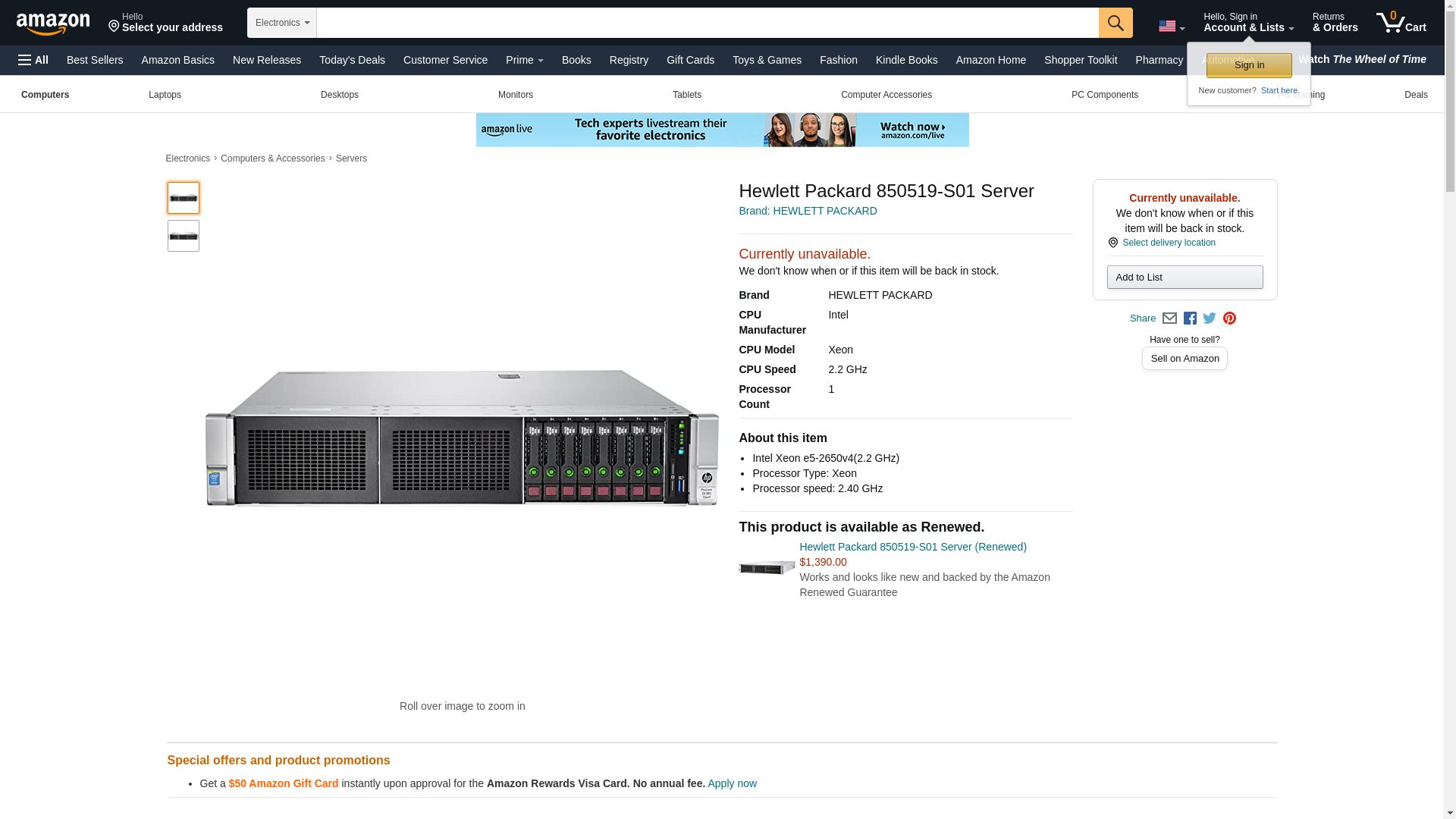Select Laptops subnav tab
Screen dimensions: 1456x819
click(x=165, y=95)
